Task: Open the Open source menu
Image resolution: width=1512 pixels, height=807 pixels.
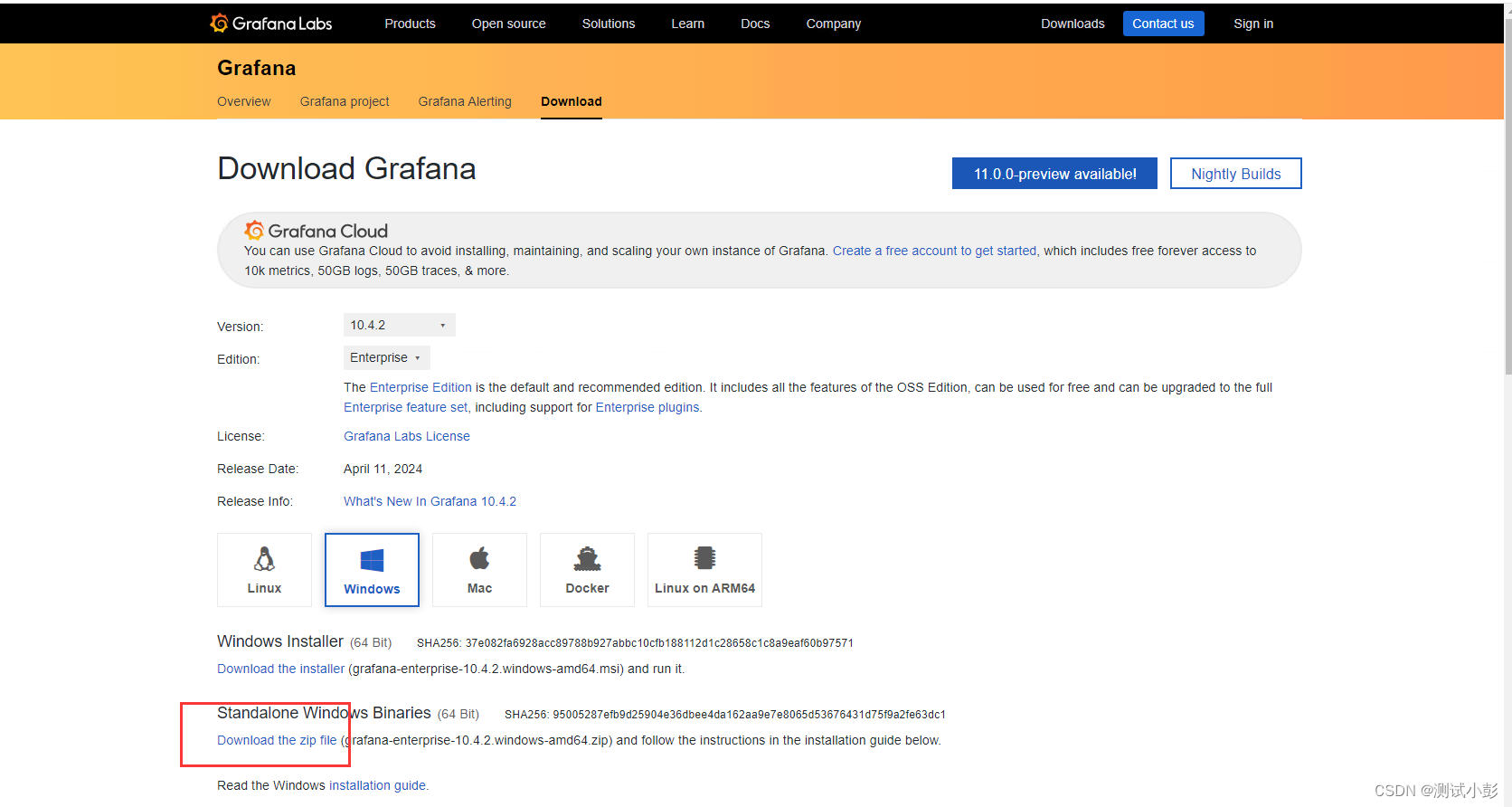Action: pos(508,24)
